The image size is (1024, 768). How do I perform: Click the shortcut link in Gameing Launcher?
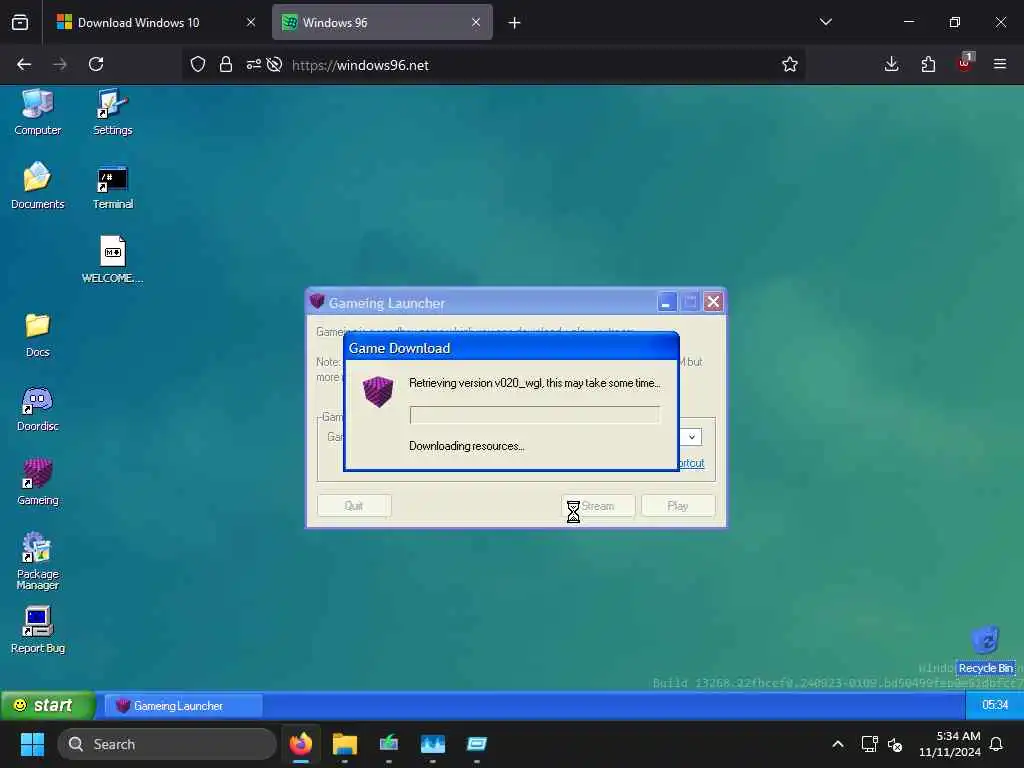point(691,463)
